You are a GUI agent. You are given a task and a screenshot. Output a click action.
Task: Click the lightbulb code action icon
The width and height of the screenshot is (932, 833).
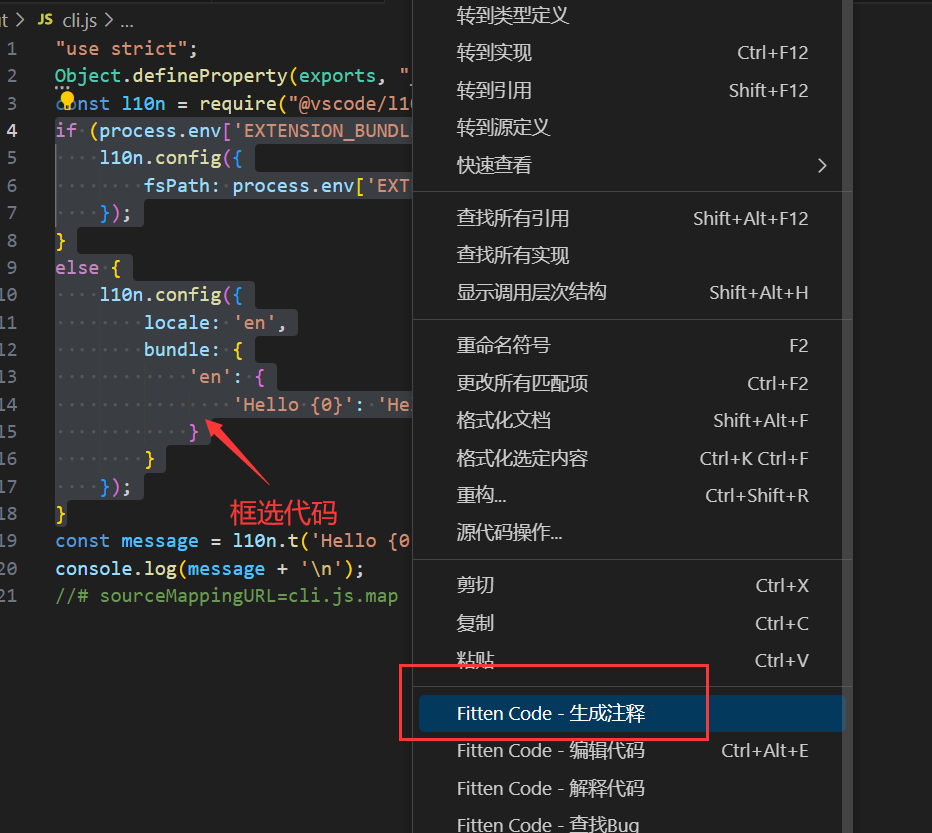[67, 99]
